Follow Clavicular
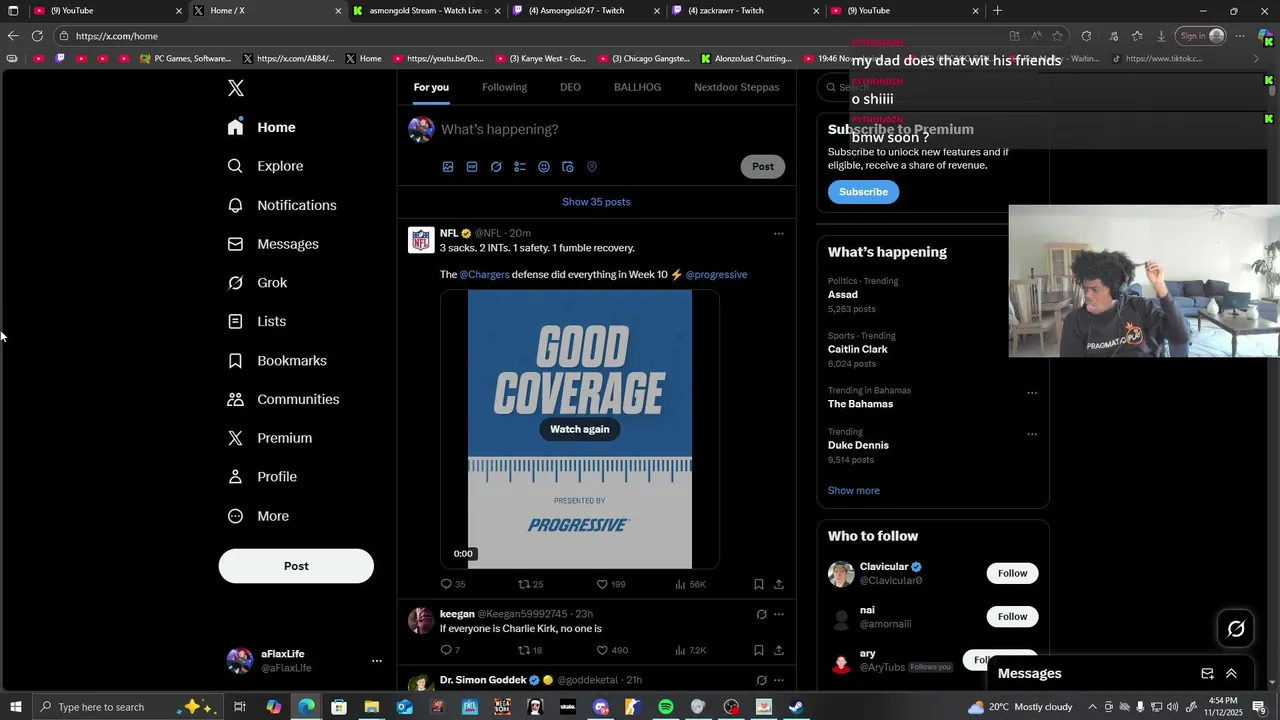The width and height of the screenshot is (1280, 720). coord(1012,573)
